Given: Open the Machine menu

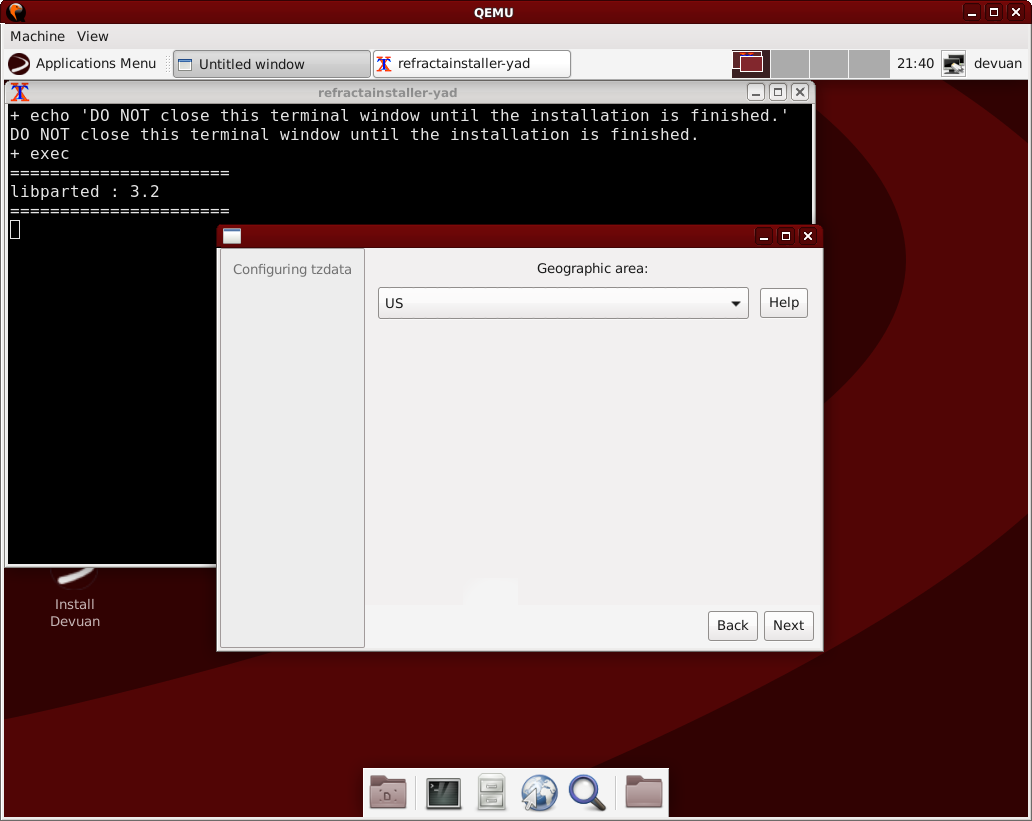Looking at the screenshot, I should click(37, 36).
